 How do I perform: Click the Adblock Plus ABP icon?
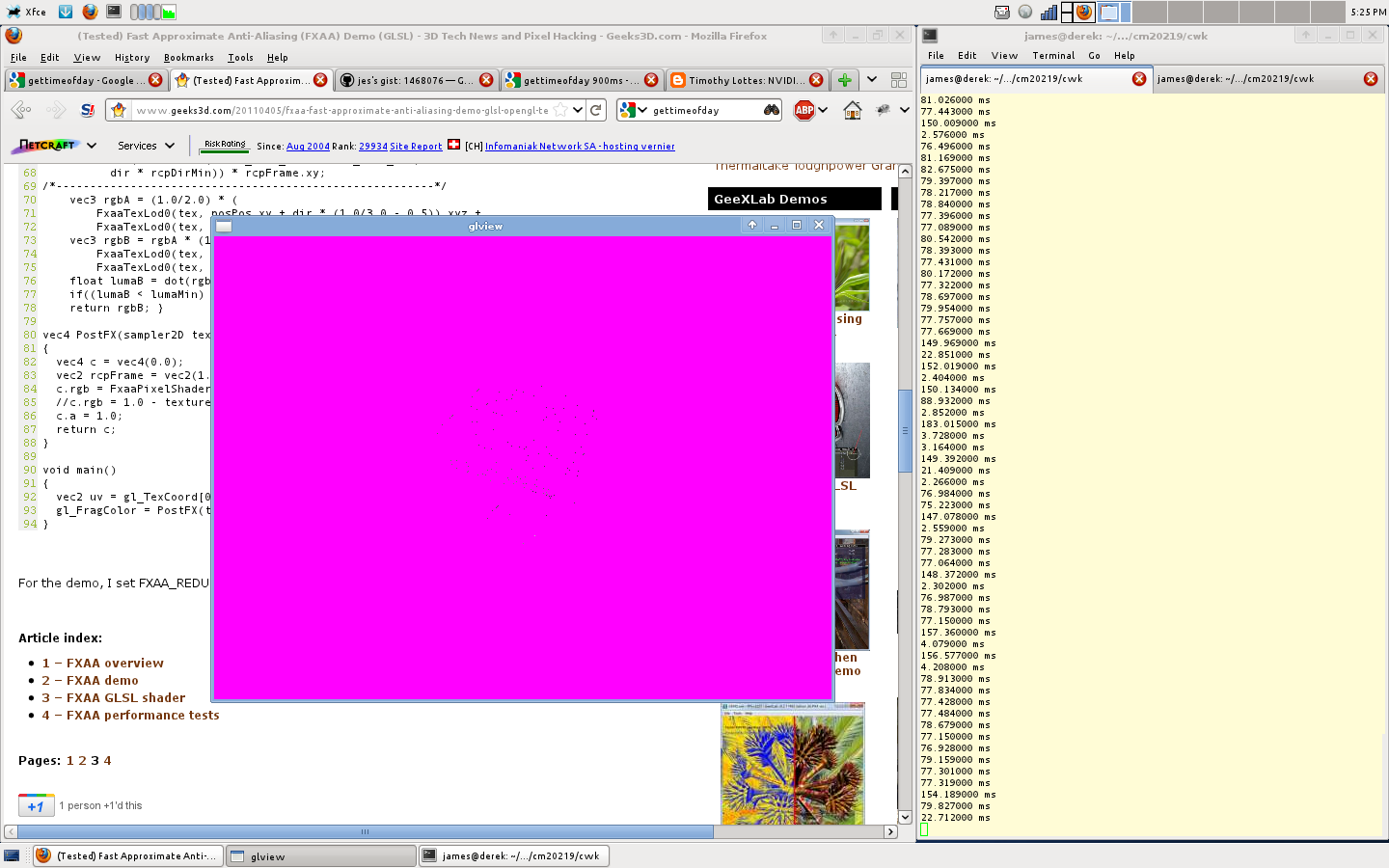click(x=804, y=110)
